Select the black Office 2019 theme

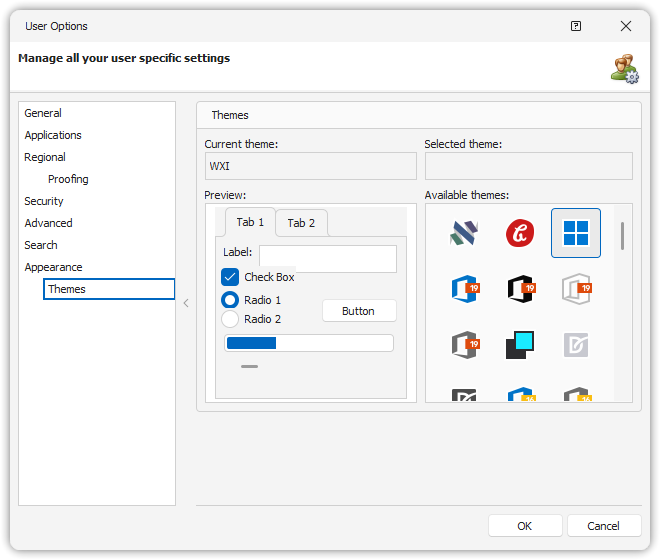pyautogui.click(x=519, y=289)
